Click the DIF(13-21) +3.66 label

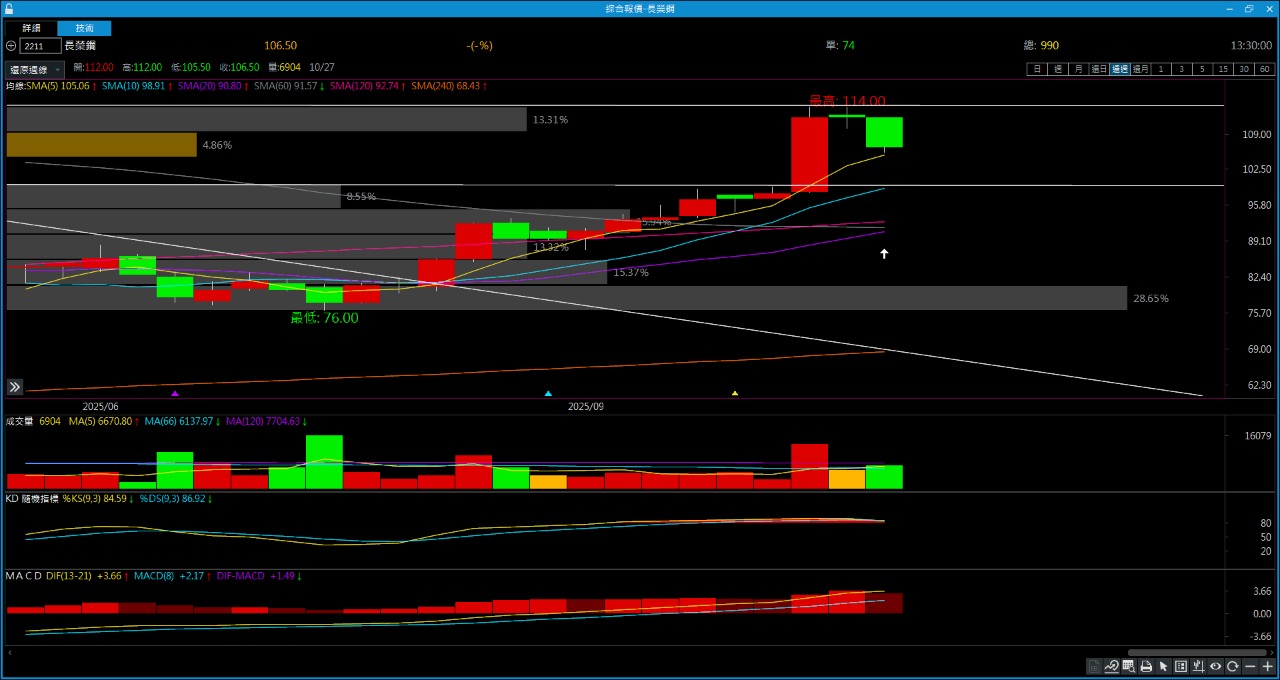coord(83,576)
